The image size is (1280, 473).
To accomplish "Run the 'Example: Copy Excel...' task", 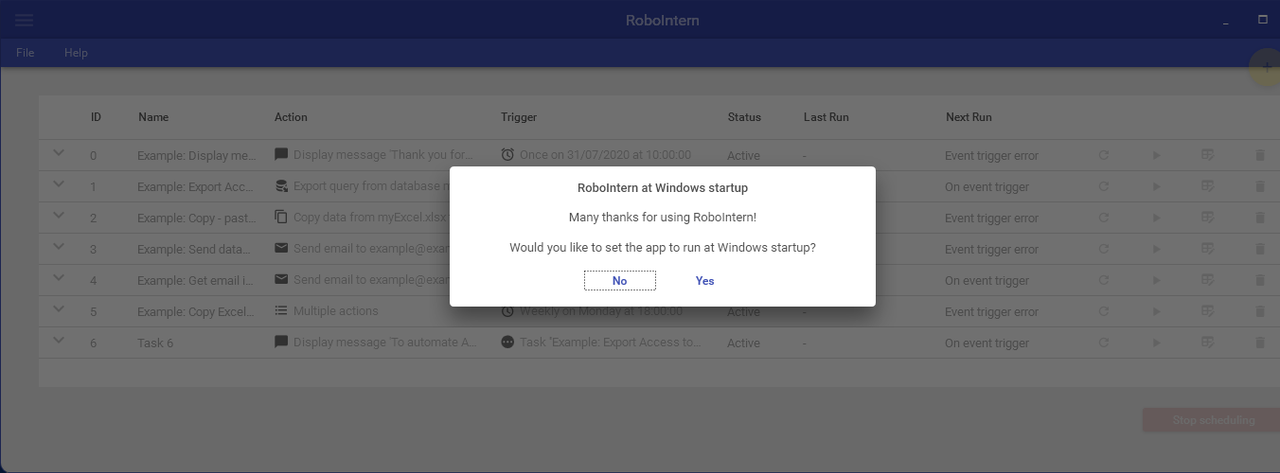I will coord(1156,311).
